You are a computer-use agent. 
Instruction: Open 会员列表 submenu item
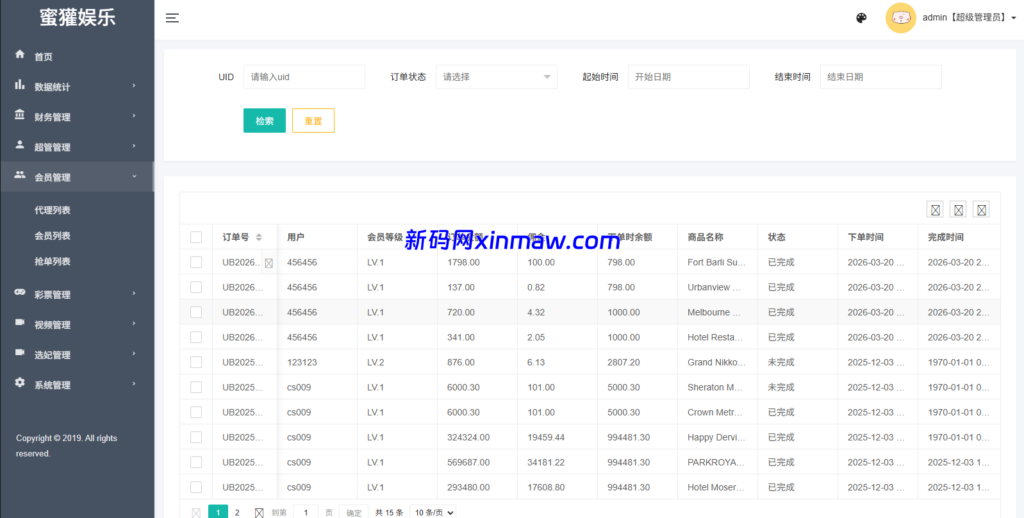[x=52, y=236]
